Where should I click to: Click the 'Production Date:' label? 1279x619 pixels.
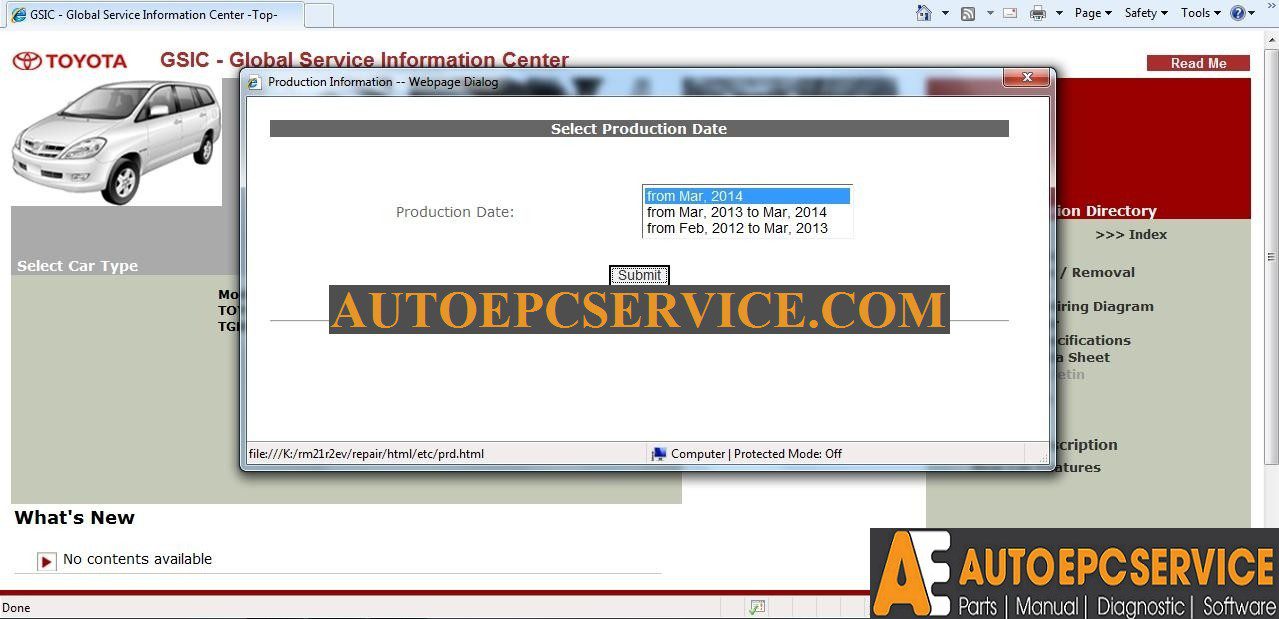(x=455, y=212)
